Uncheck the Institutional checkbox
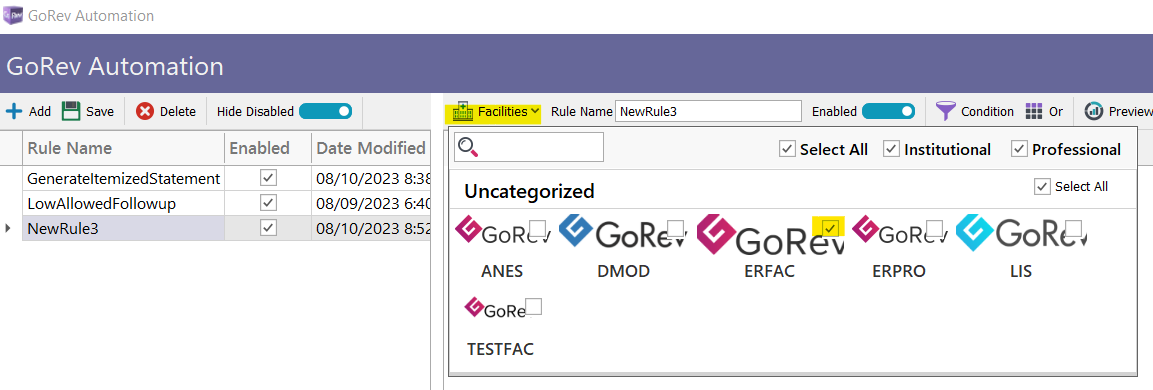The image size is (1153, 390). click(x=891, y=149)
